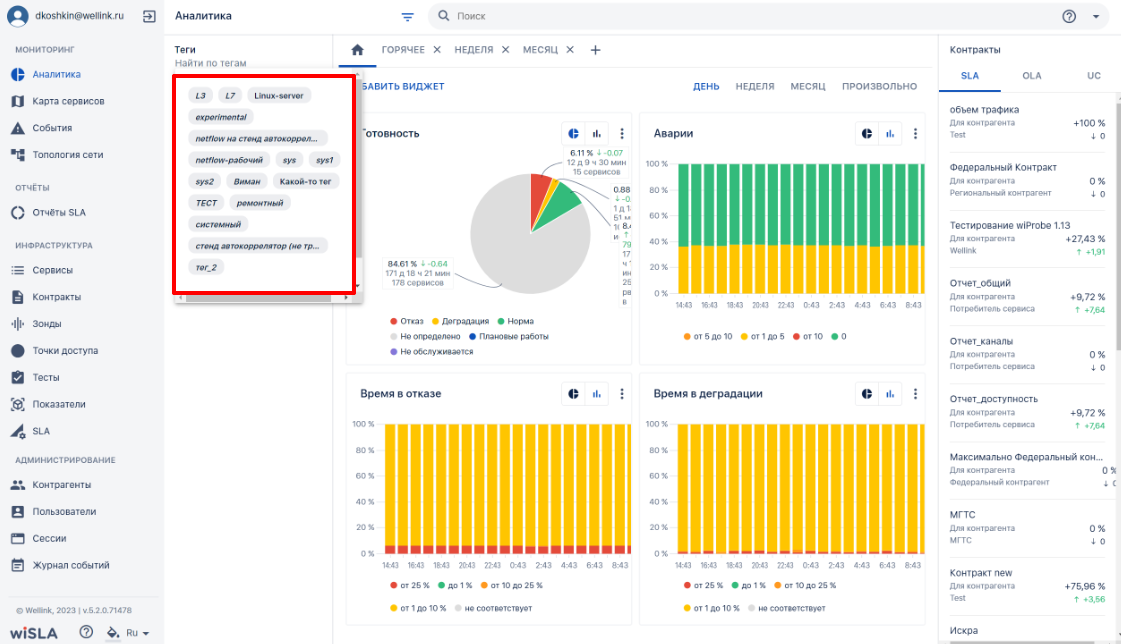Click the logout icon beside user email
The height and width of the screenshot is (644, 1121).
point(149,16)
